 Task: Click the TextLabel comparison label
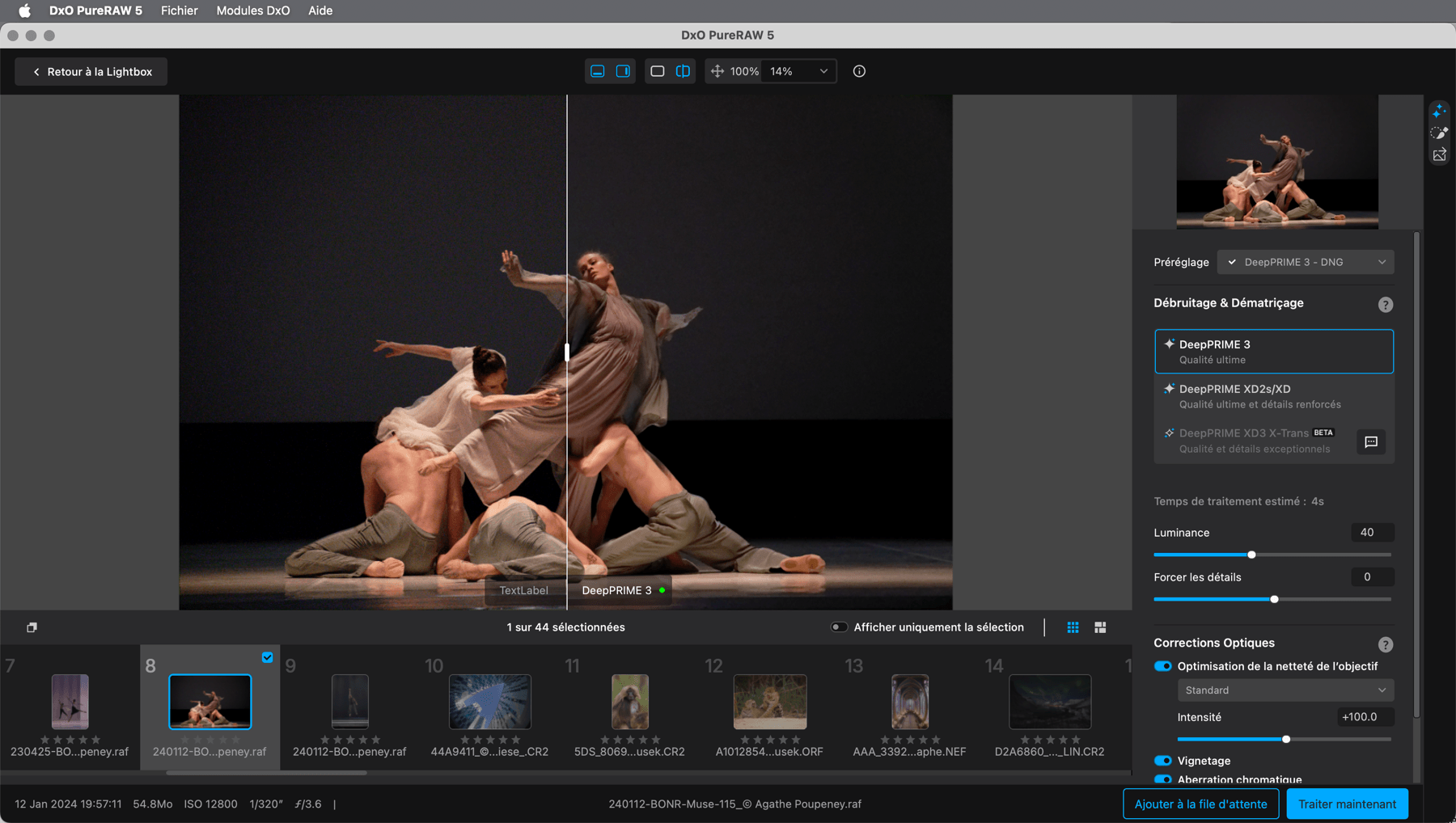524,590
